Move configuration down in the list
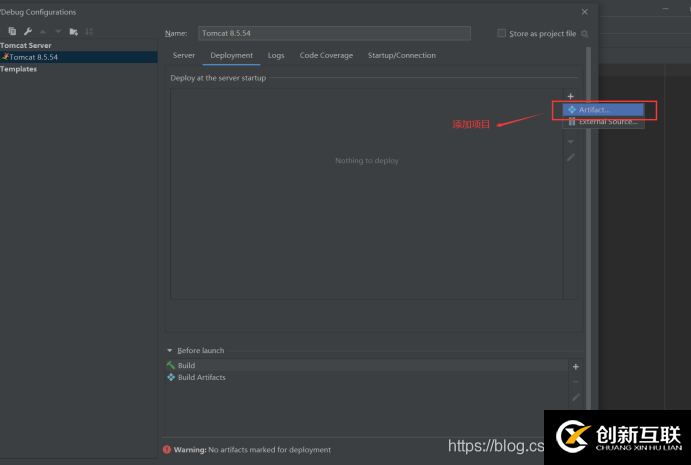The image size is (691, 465). coord(58,31)
